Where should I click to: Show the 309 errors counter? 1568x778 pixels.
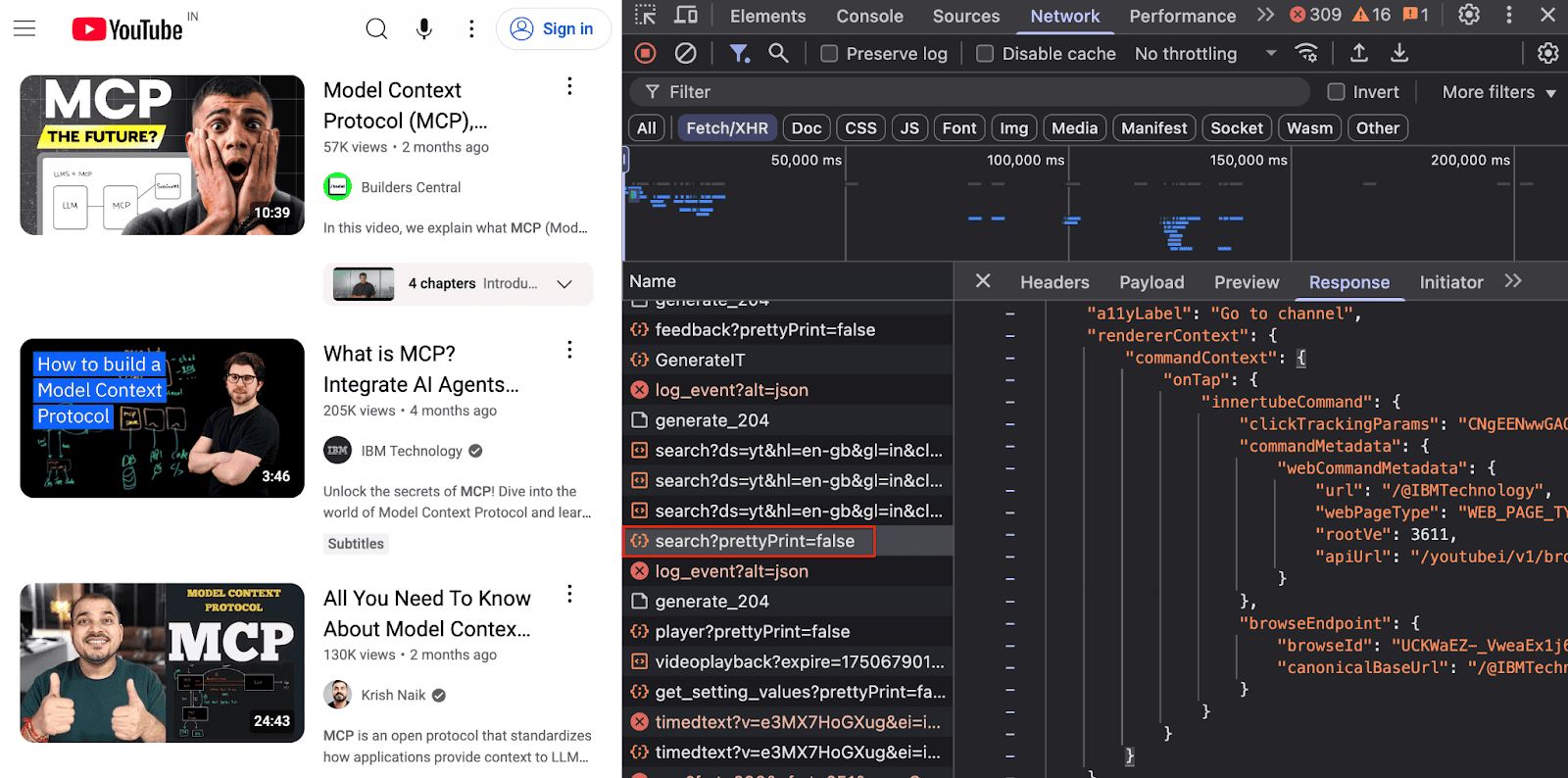[x=1315, y=15]
